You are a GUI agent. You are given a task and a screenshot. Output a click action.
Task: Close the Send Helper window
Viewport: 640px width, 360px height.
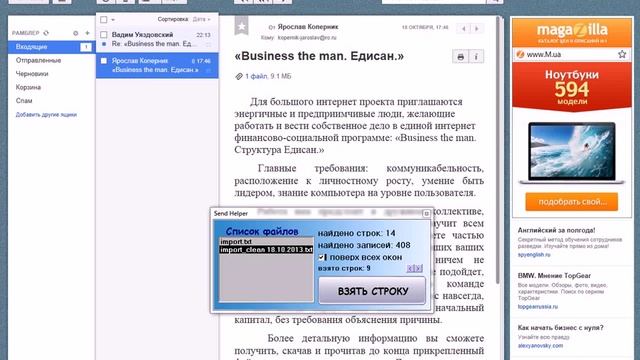(x=426, y=213)
